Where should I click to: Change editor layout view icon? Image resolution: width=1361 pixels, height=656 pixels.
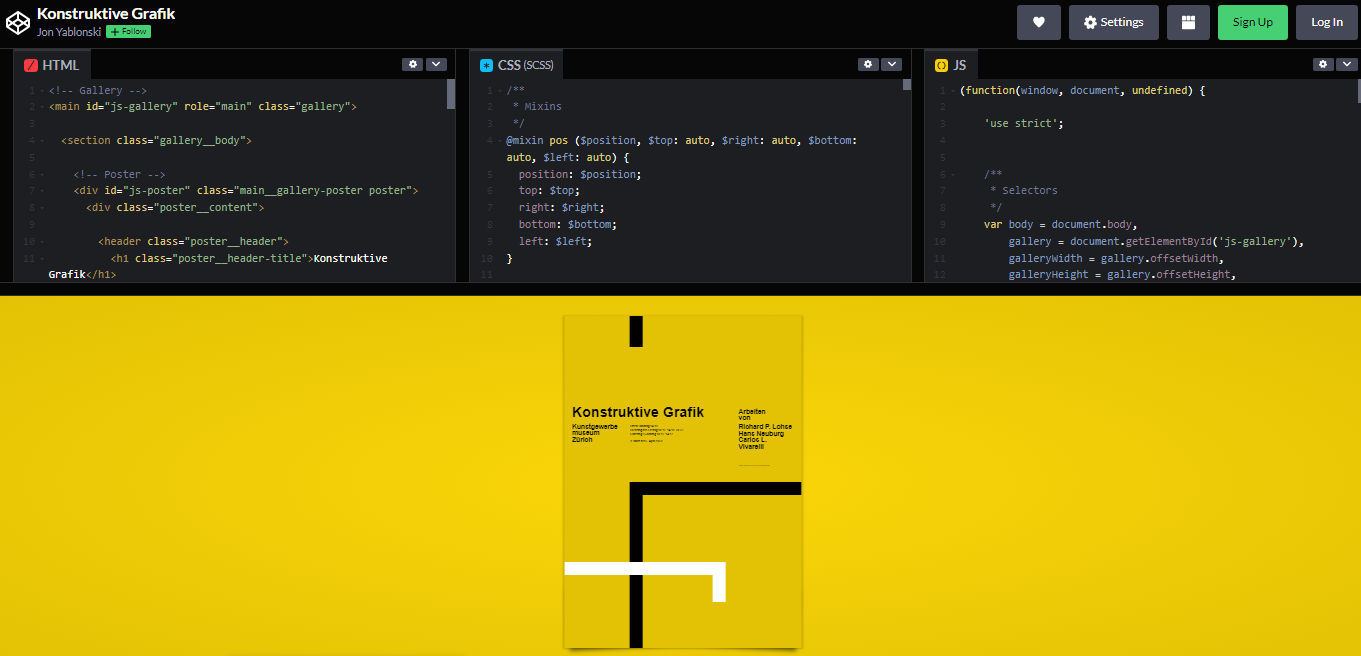1188,22
